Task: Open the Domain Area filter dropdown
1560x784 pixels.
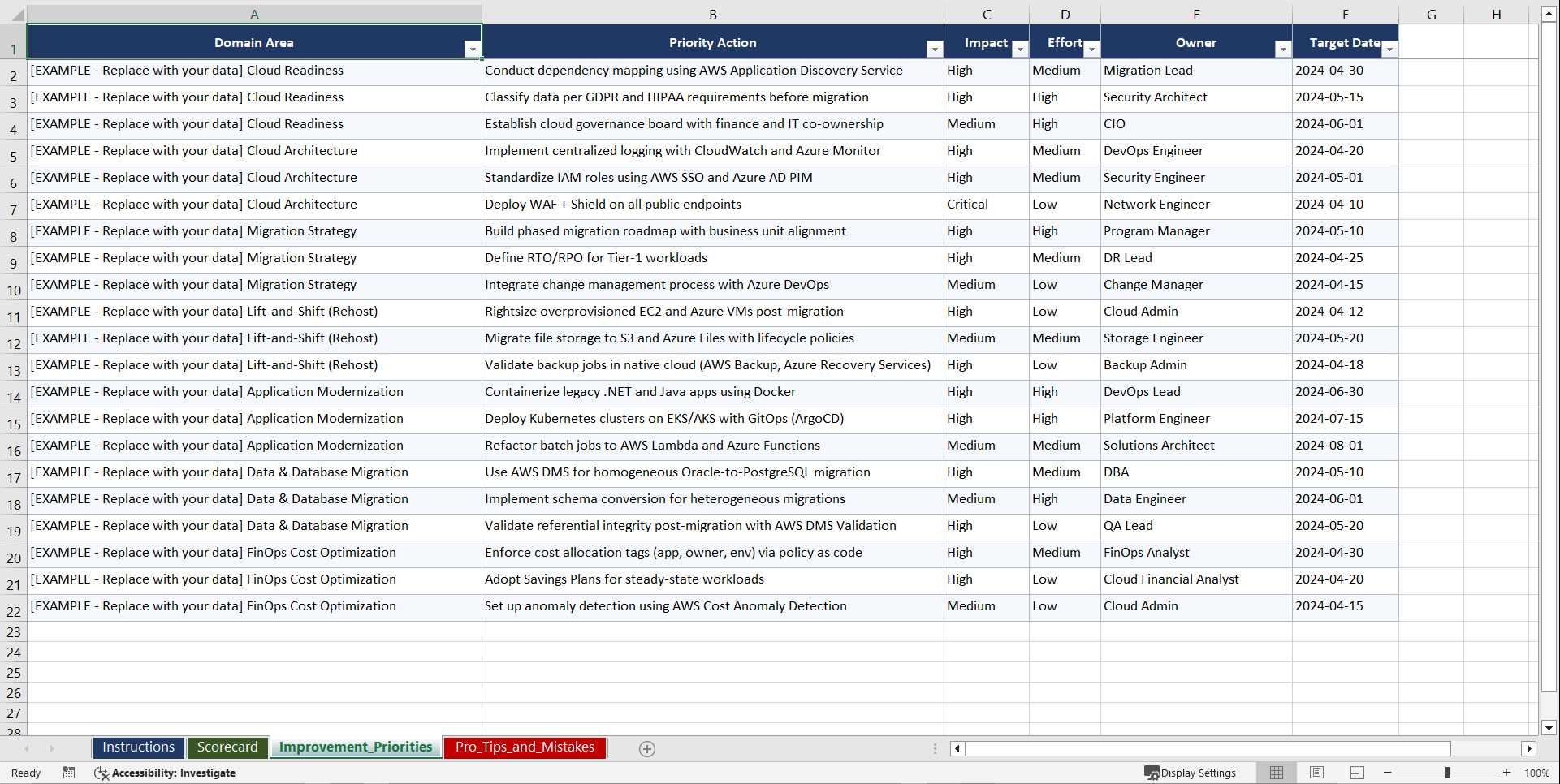Action: tap(473, 49)
